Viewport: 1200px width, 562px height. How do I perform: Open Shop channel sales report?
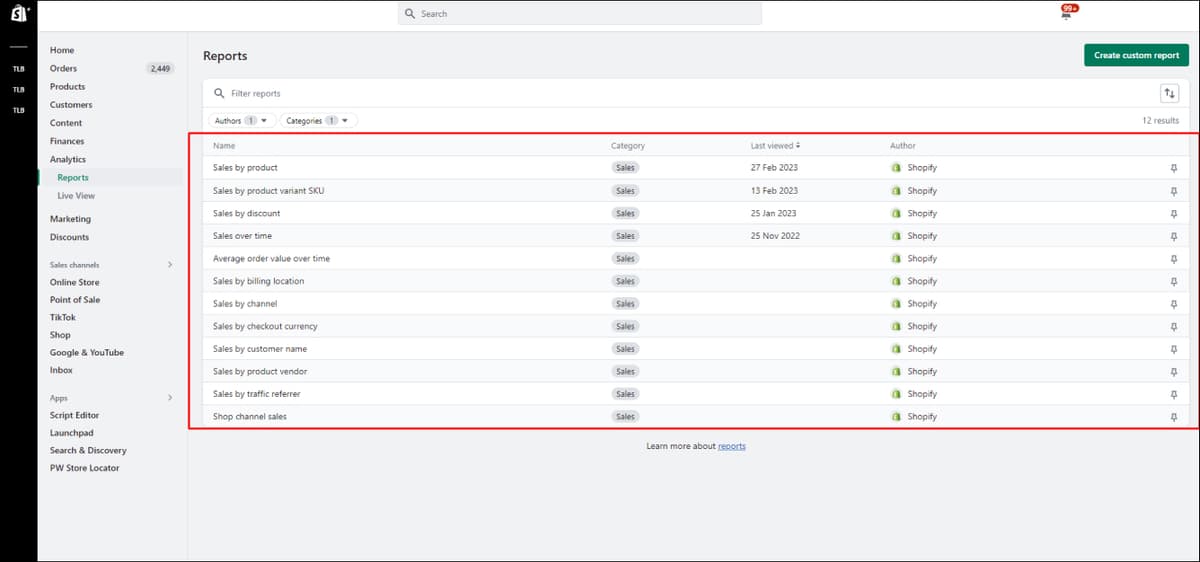pos(250,416)
